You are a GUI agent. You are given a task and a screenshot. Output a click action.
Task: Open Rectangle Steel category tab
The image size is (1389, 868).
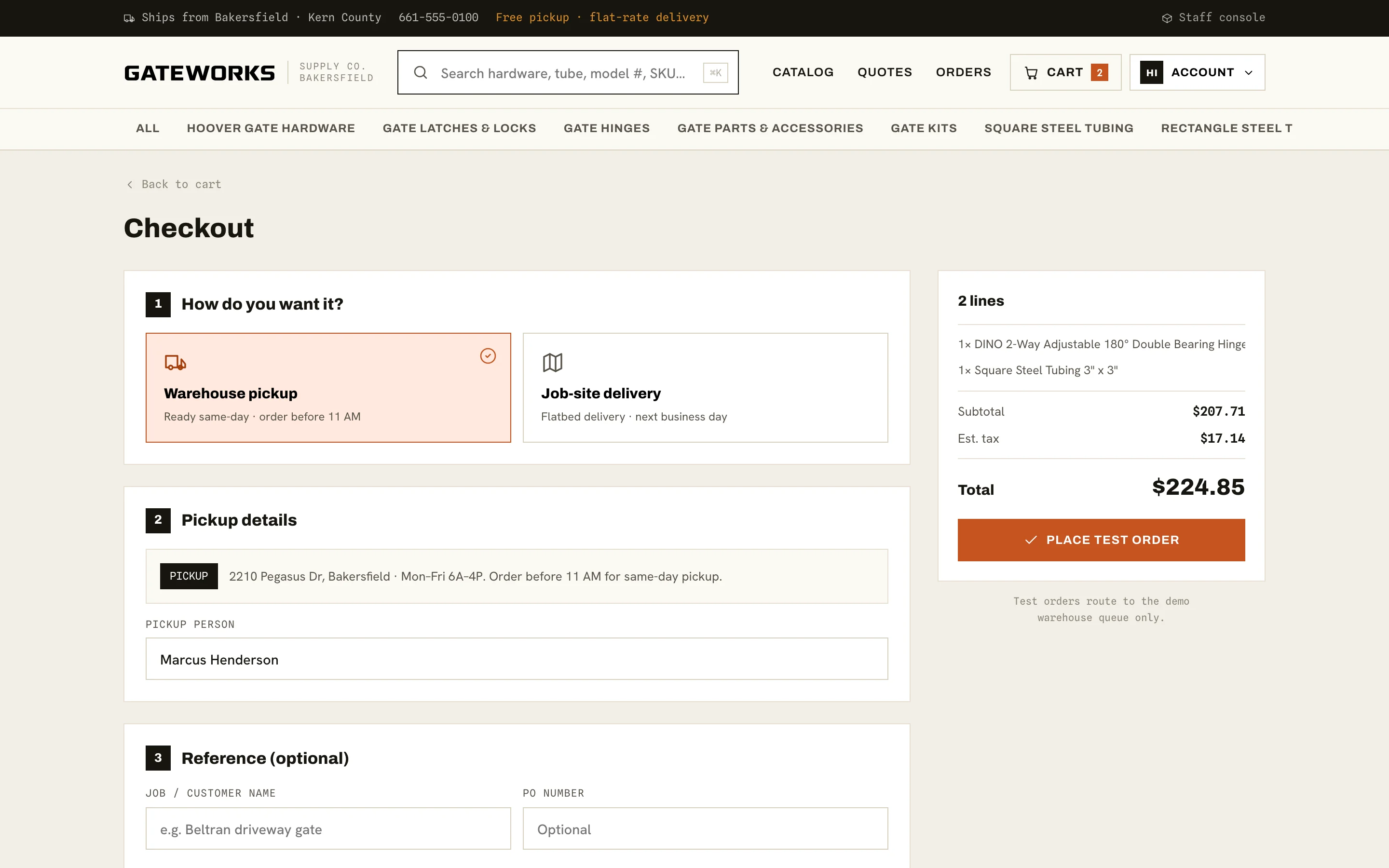pyautogui.click(x=1226, y=129)
